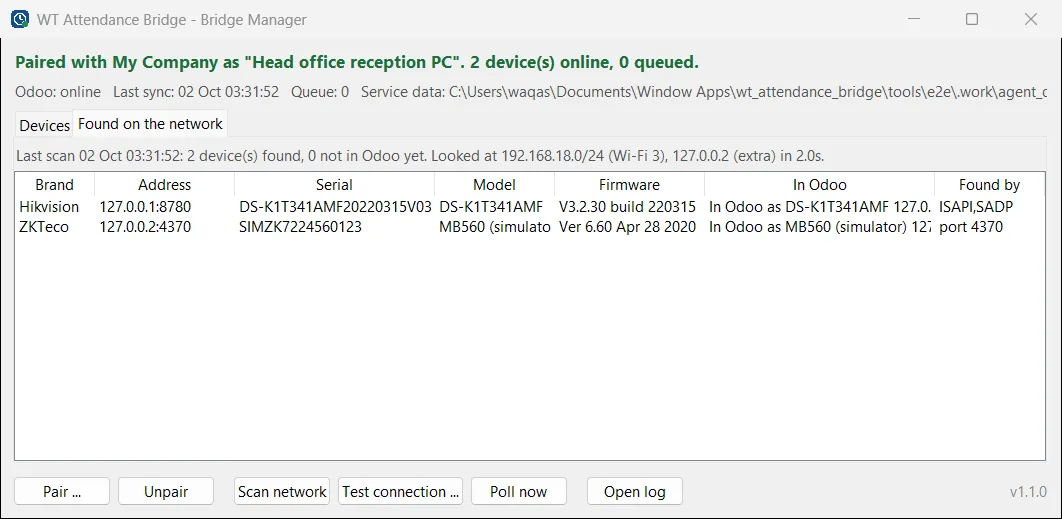Click the Firmware column header

point(629,184)
